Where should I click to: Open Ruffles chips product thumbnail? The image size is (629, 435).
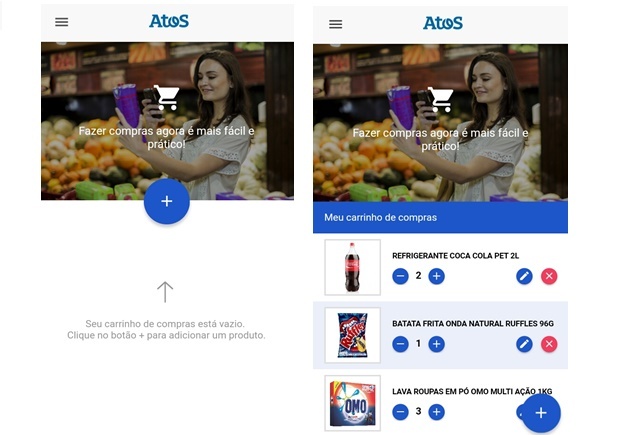[352, 335]
